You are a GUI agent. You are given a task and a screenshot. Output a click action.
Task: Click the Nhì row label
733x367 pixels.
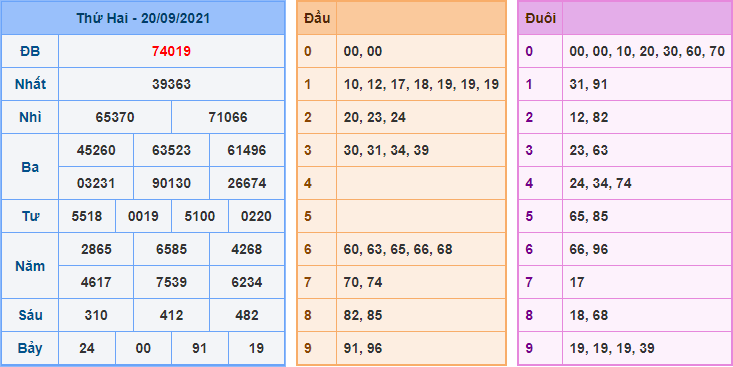30,117
